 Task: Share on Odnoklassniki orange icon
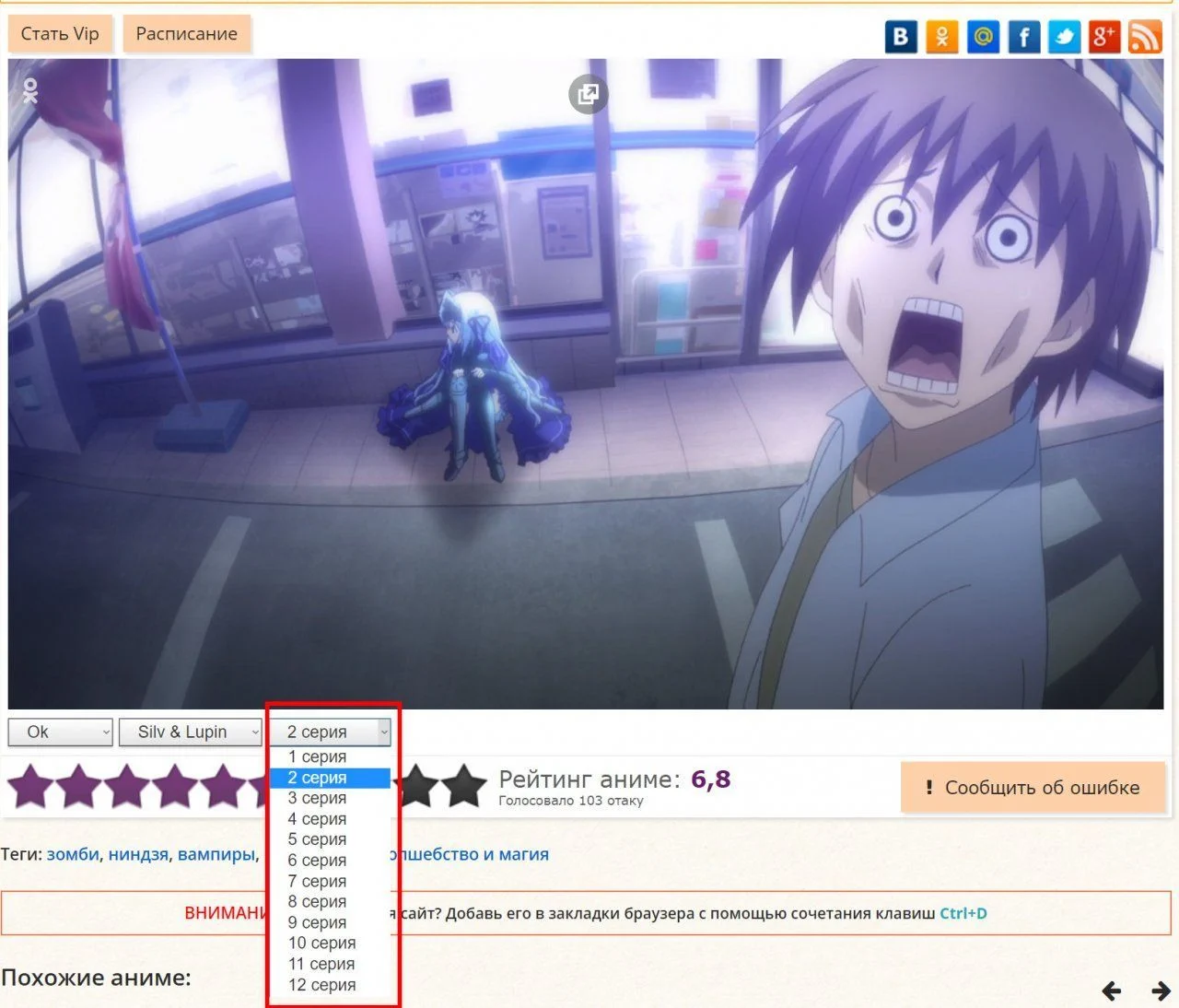coord(942,37)
